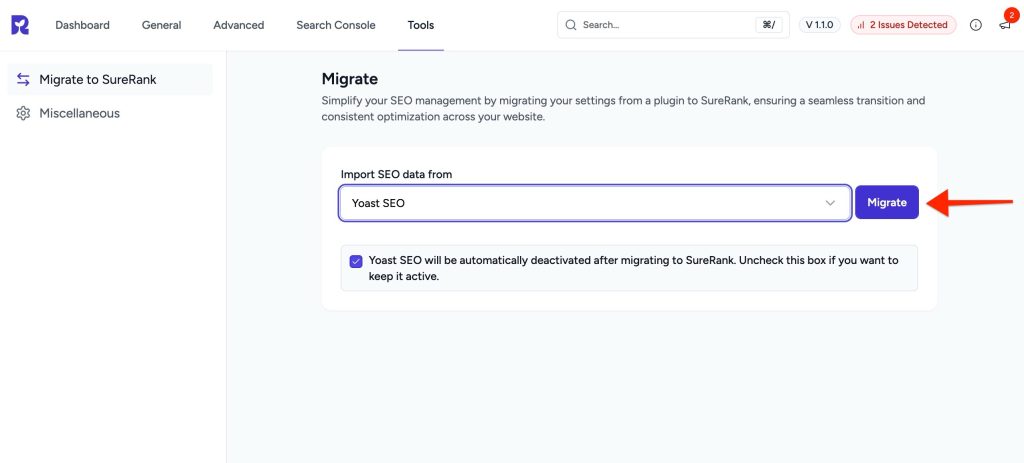The height and width of the screenshot is (463, 1024).
Task: Click the search magnifier icon
Action: tap(571, 25)
